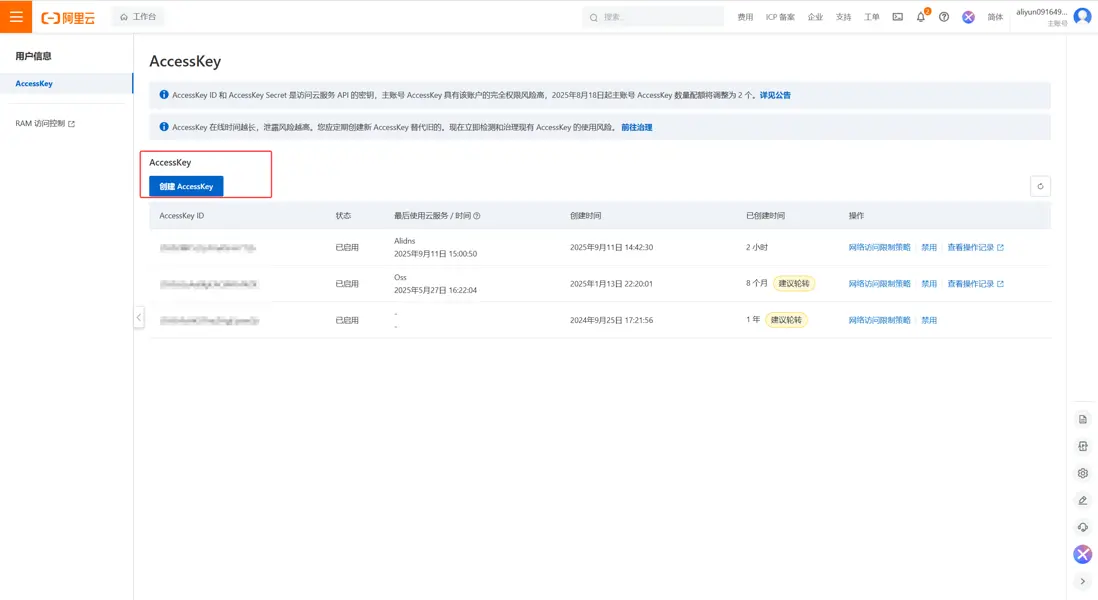Open the 详见公告 announcement link
1098x600 pixels.
pyautogui.click(x=775, y=95)
